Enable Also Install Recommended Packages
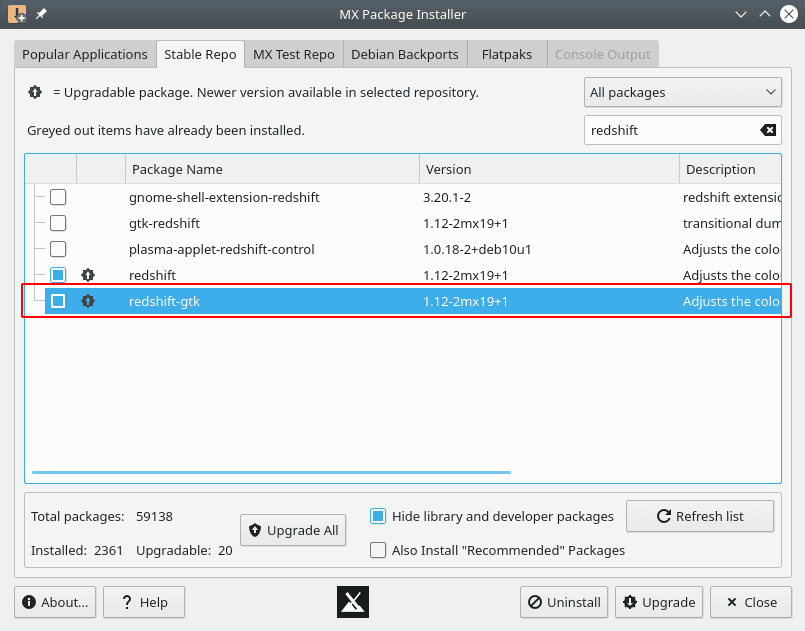Viewport: 805px width, 631px height. point(377,550)
